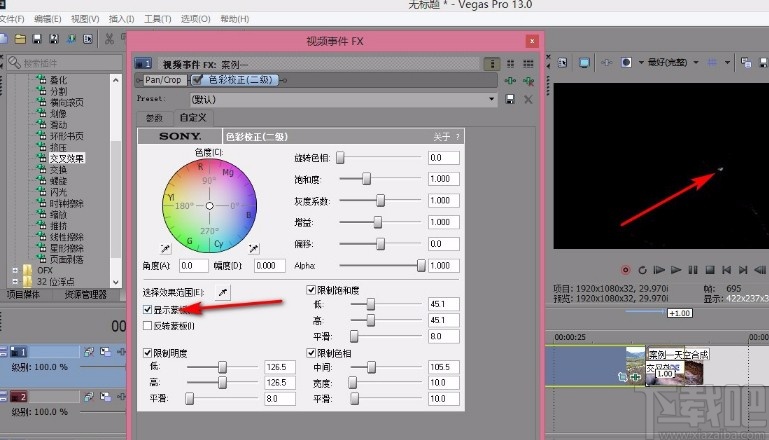
Task: Click the remove selected plug-in button
Action: [x=527, y=80]
